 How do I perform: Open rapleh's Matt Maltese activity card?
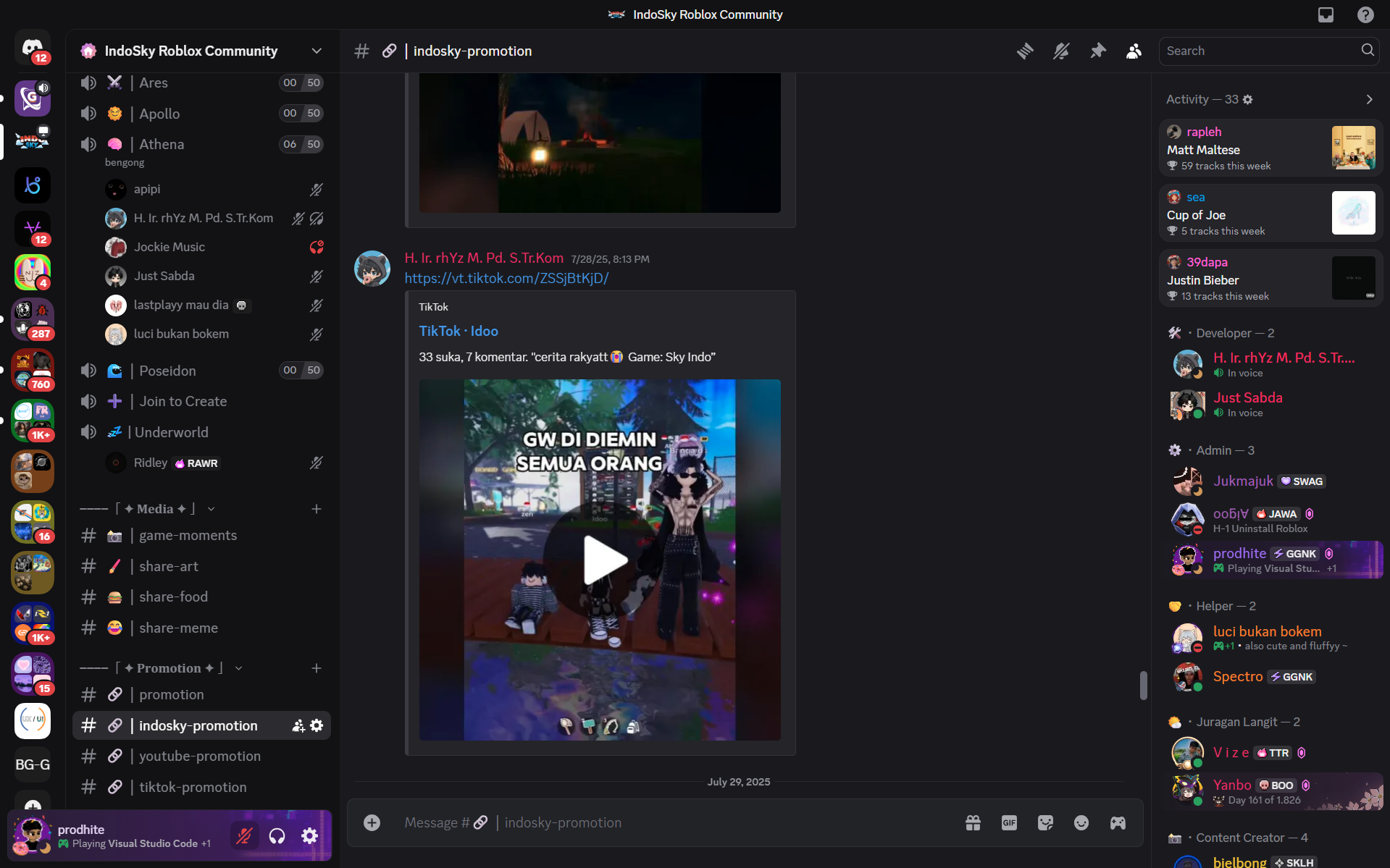point(1271,148)
